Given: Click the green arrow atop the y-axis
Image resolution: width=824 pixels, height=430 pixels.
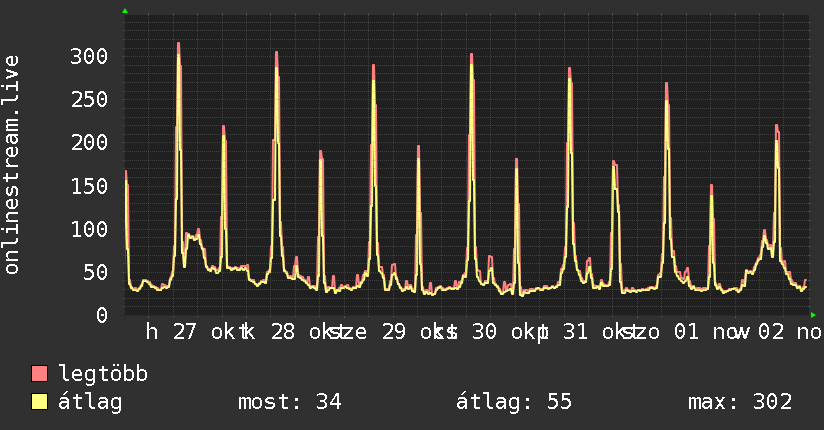Looking at the screenshot, I should click(x=125, y=11).
